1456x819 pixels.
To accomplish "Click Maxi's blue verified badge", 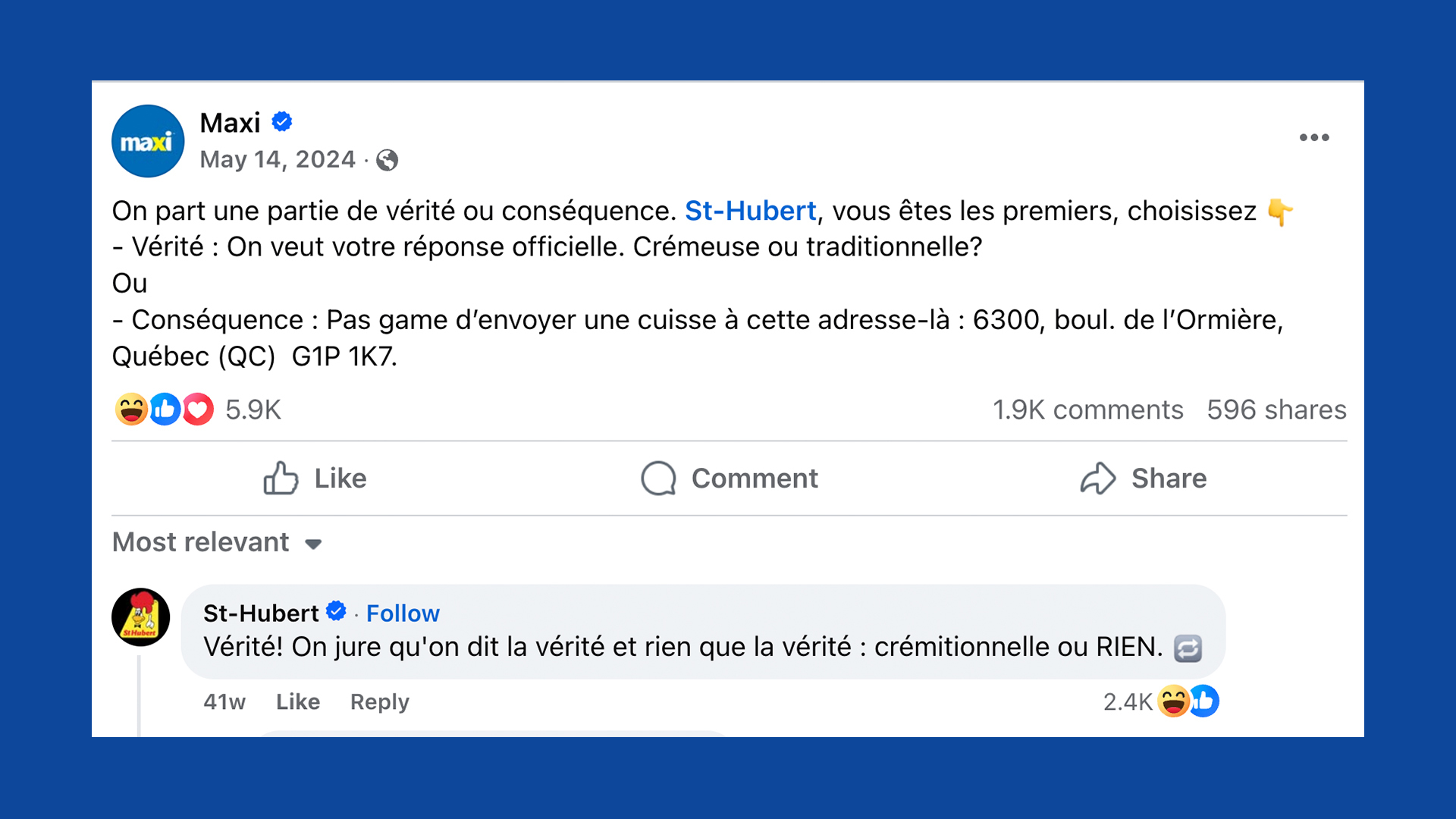I will (x=282, y=122).
